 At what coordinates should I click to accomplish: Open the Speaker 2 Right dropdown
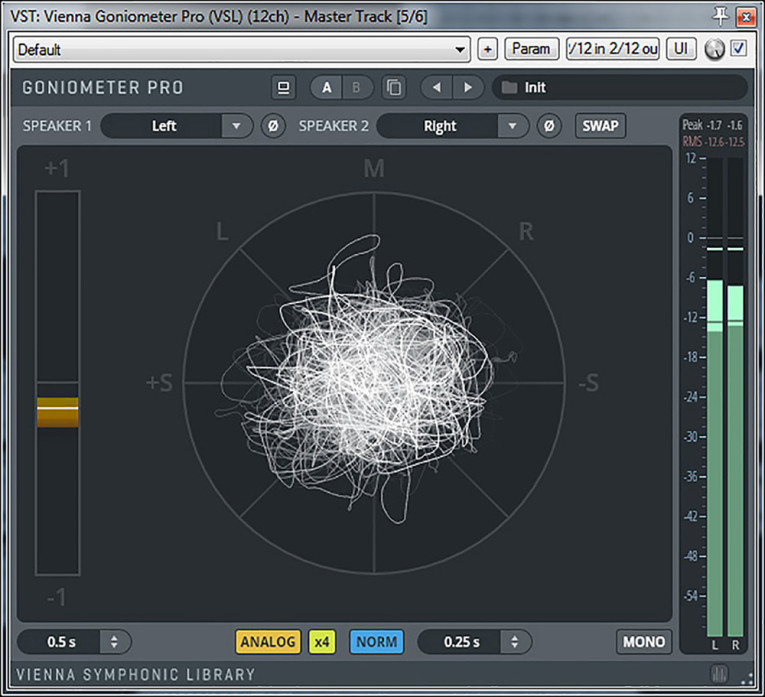tap(453, 126)
